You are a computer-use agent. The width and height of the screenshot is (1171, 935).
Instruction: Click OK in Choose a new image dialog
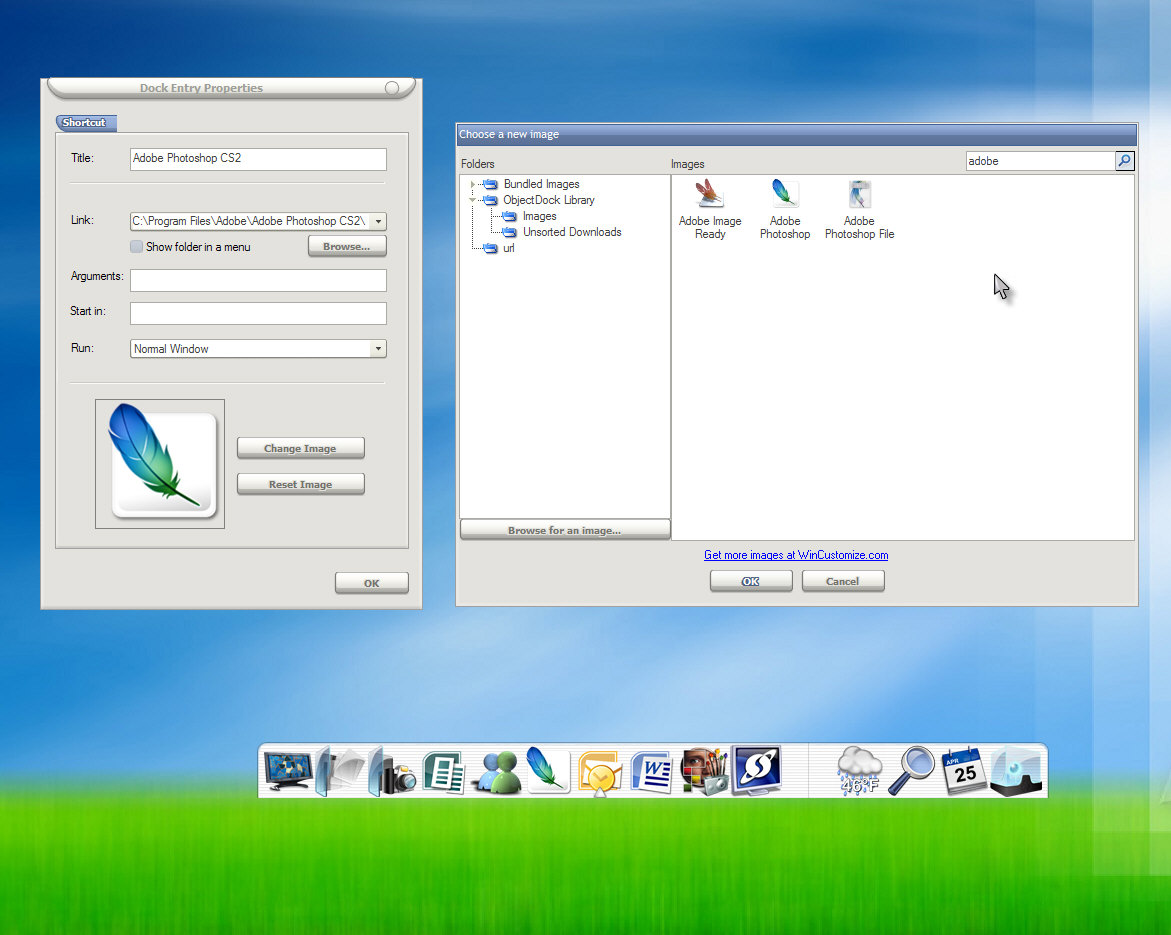[751, 581]
